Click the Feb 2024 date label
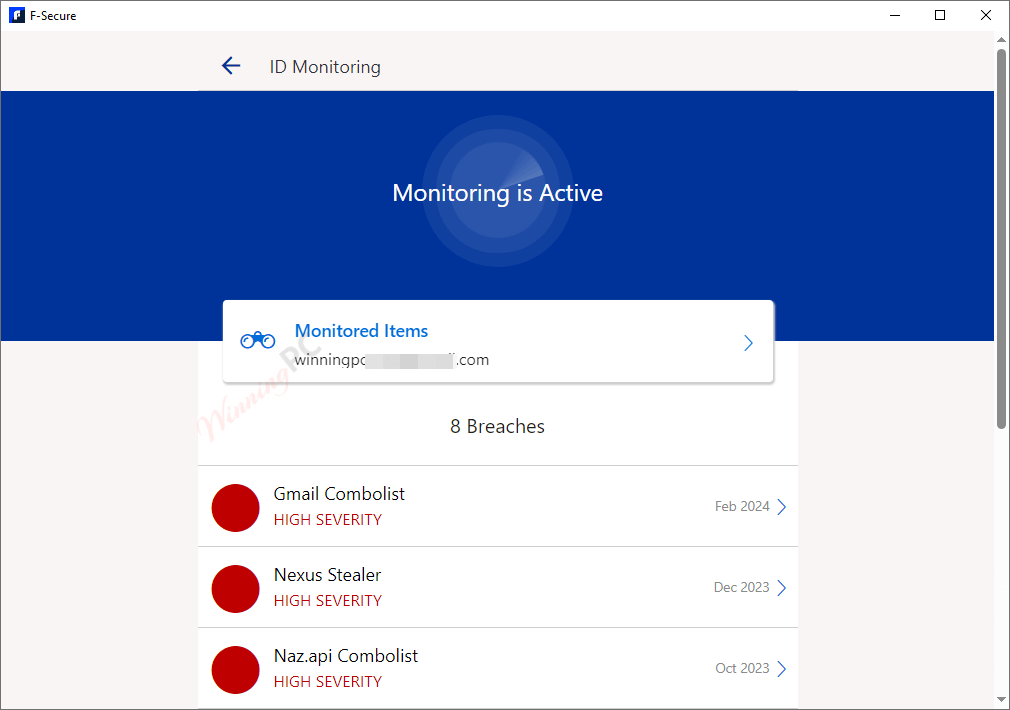The height and width of the screenshot is (710, 1010). [742, 506]
